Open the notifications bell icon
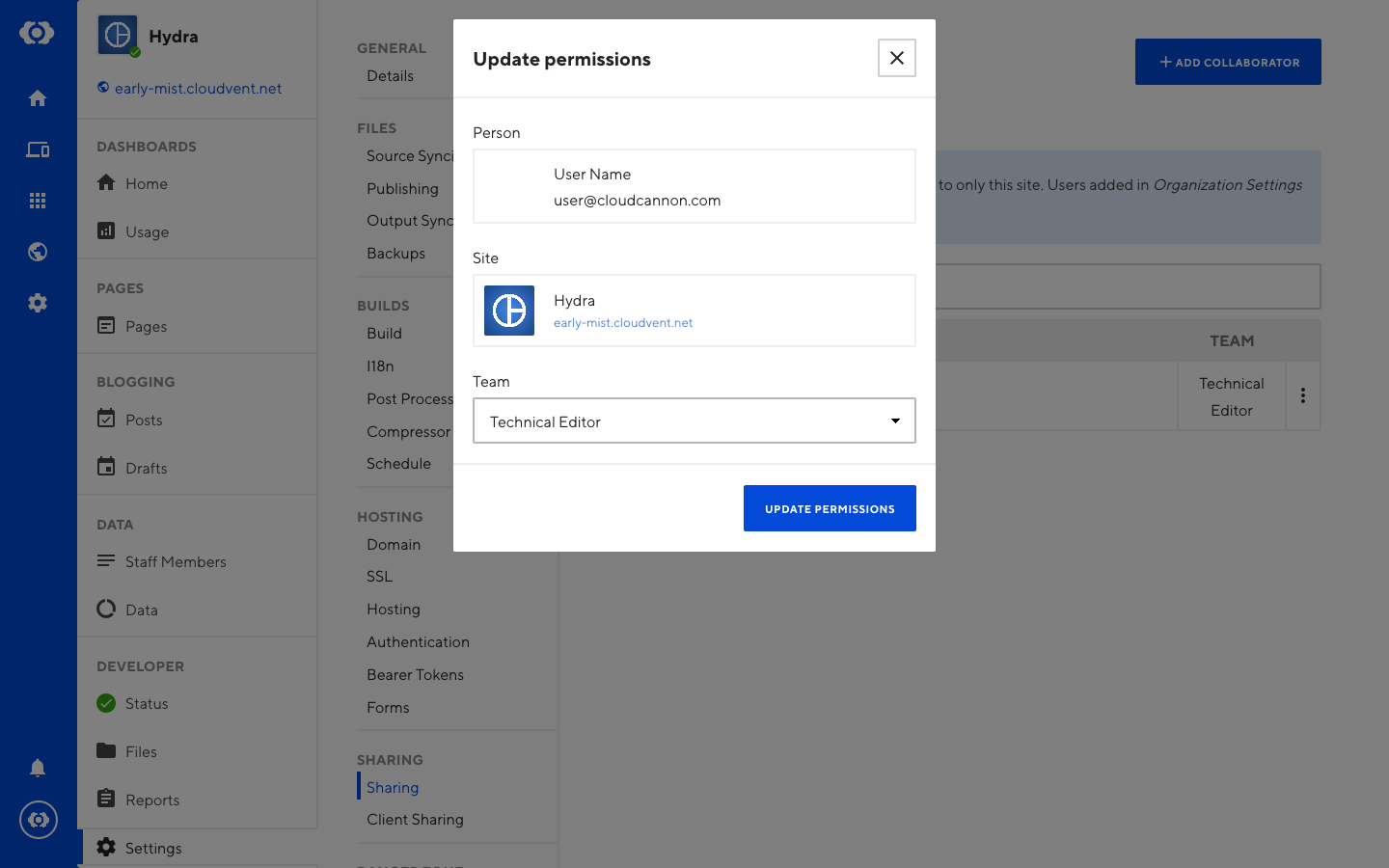The width and height of the screenshot is (1389, 868). tap(38, 768)
